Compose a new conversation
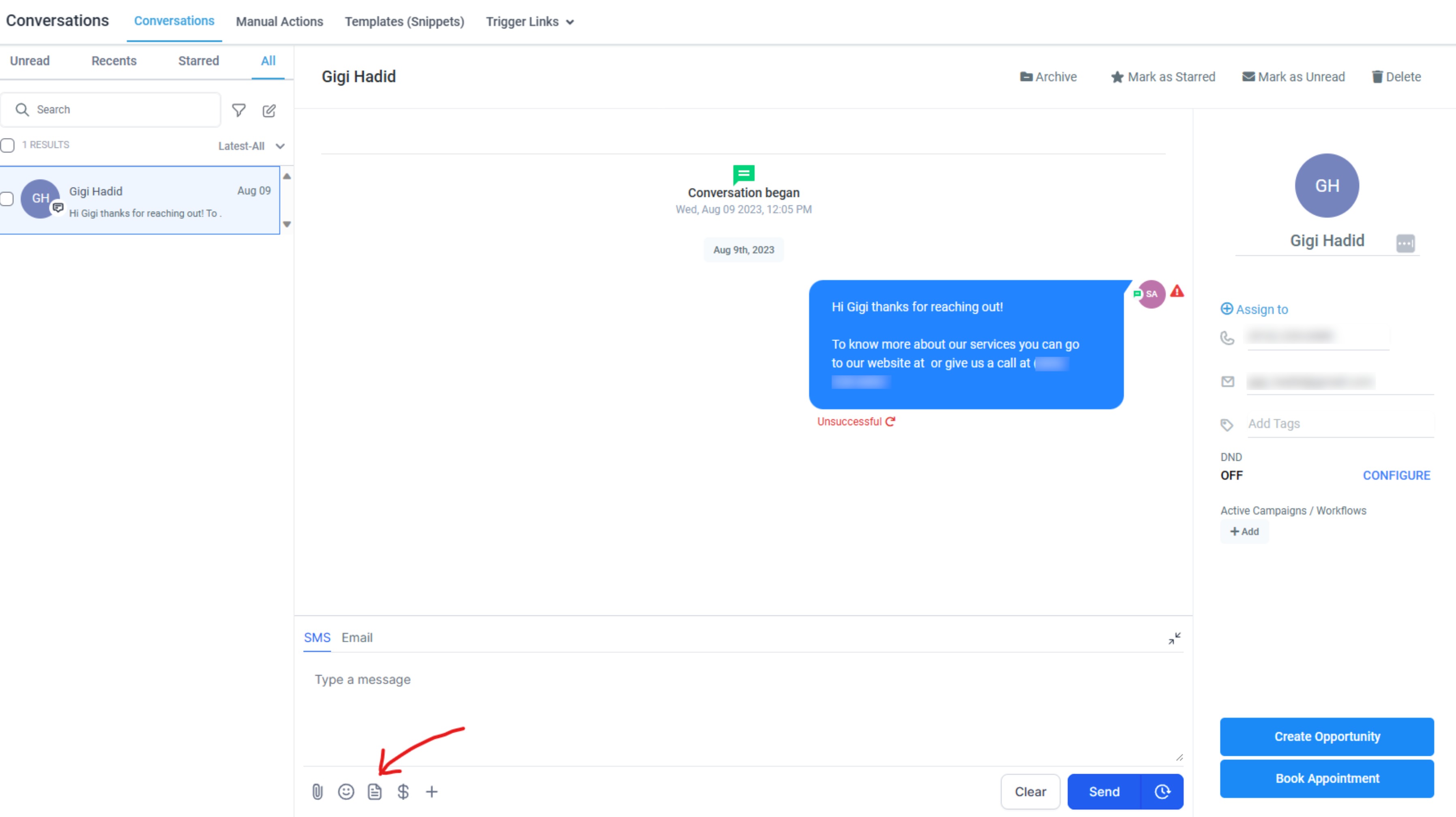 (x=269, y=110)
